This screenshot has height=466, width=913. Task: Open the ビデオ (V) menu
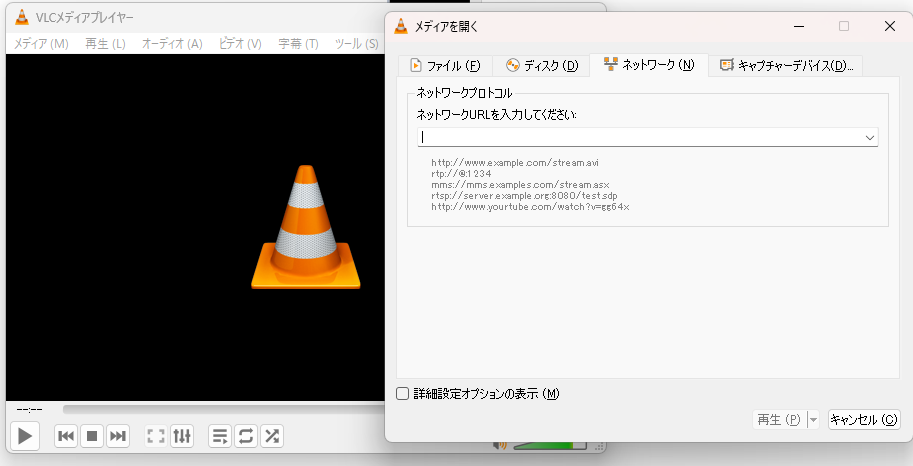tap(240, 44)
